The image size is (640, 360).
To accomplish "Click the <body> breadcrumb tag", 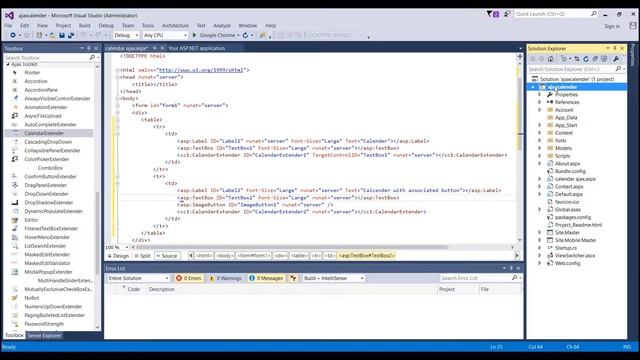I will 224,256.
